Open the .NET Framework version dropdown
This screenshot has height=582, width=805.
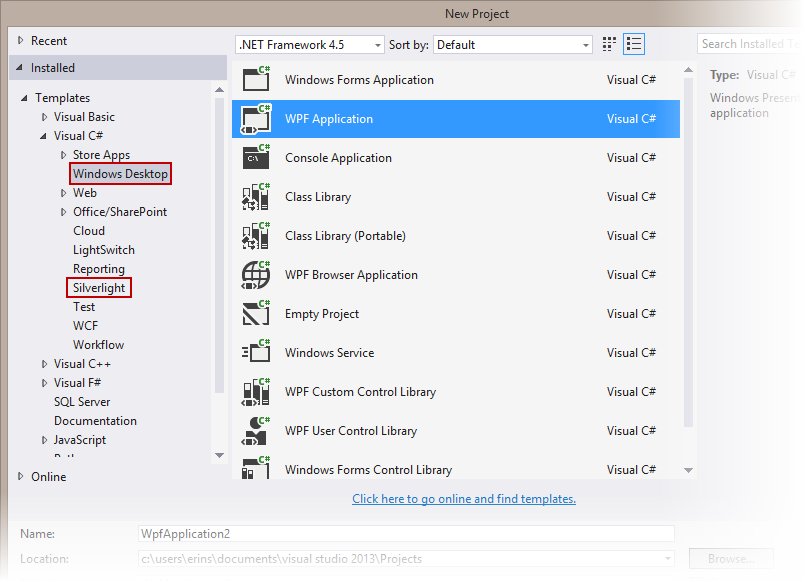309,45
